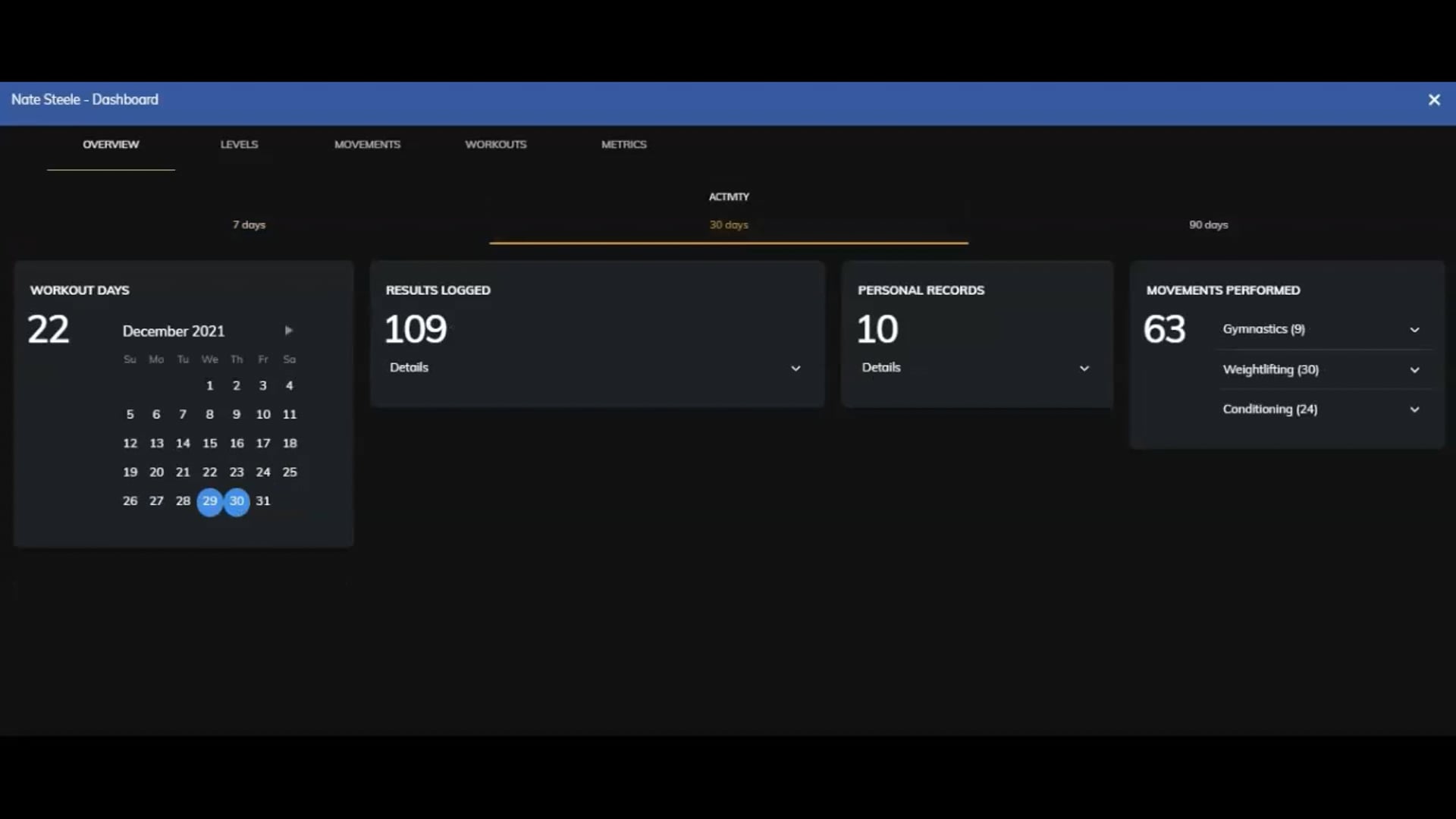Select December 8 in calendar

click(209, 414)
